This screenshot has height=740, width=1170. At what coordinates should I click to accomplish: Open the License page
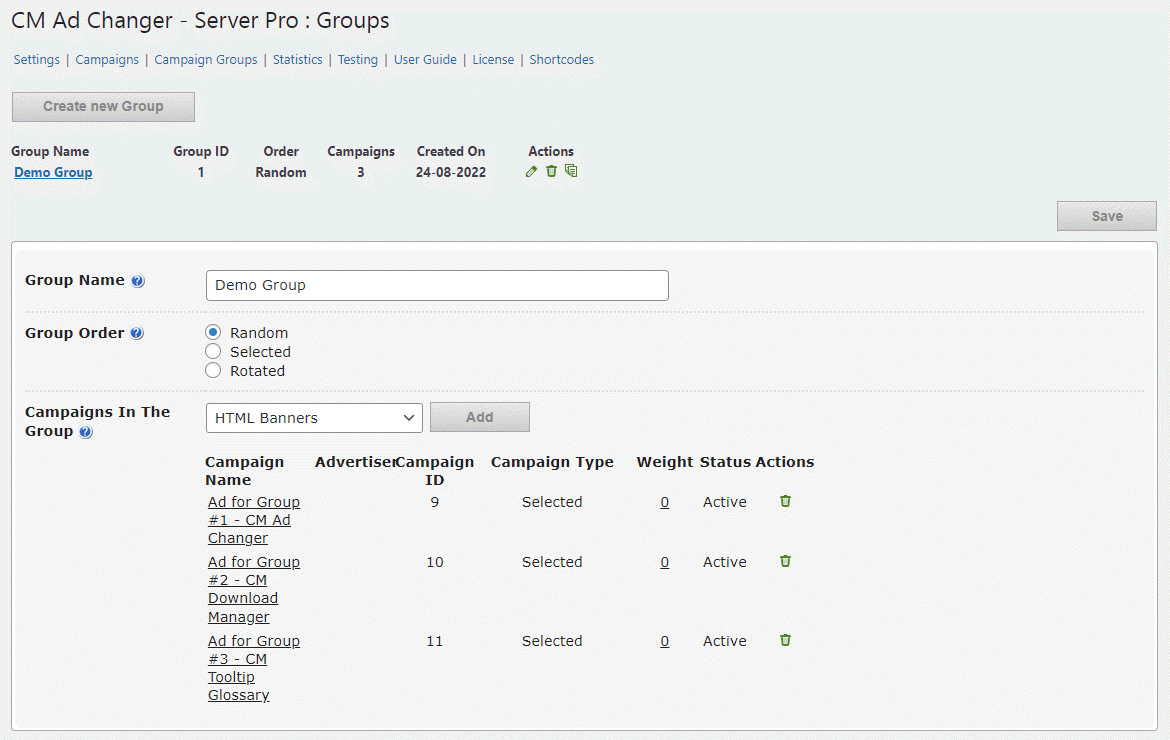493,60
